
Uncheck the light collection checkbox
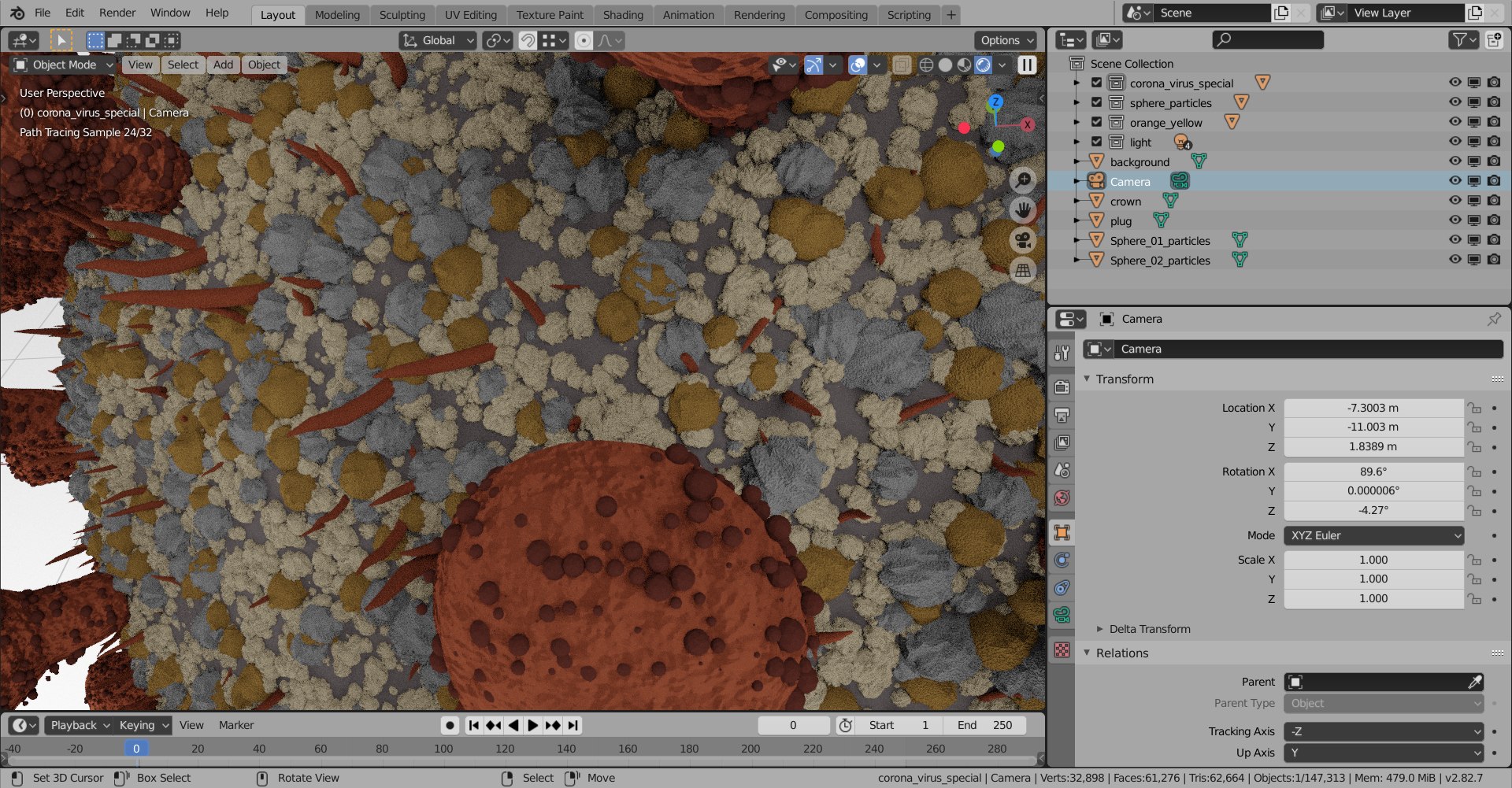click(1096, 142)
